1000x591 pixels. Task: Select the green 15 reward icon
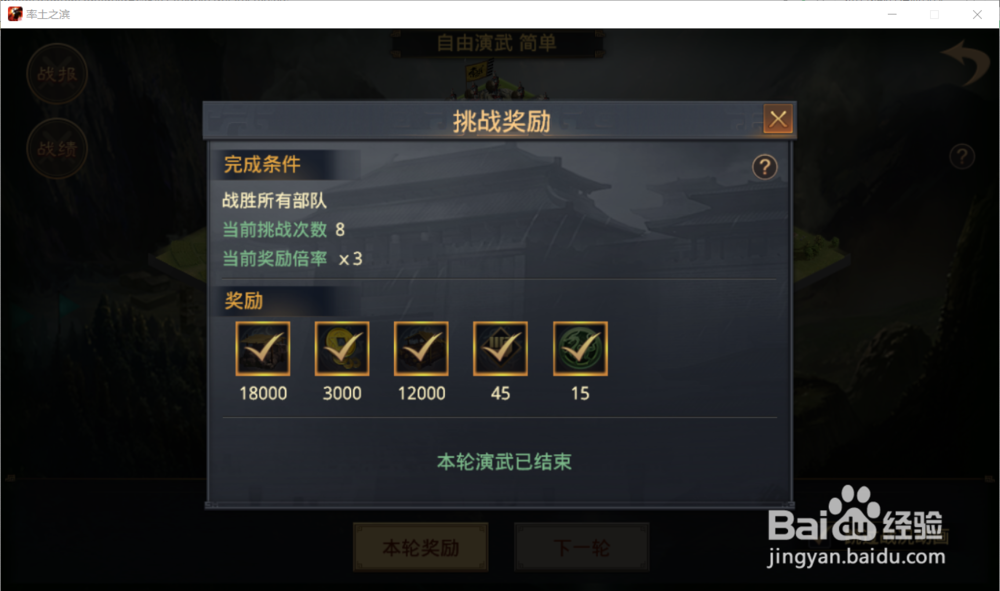click(580, 349)
